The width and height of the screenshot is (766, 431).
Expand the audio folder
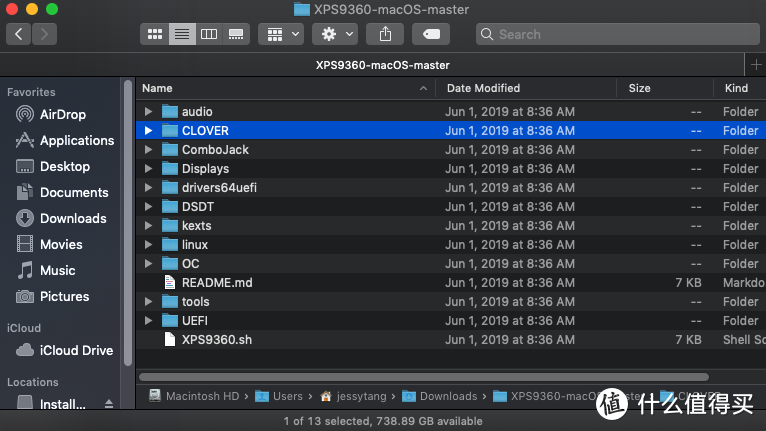pos(148,111)
